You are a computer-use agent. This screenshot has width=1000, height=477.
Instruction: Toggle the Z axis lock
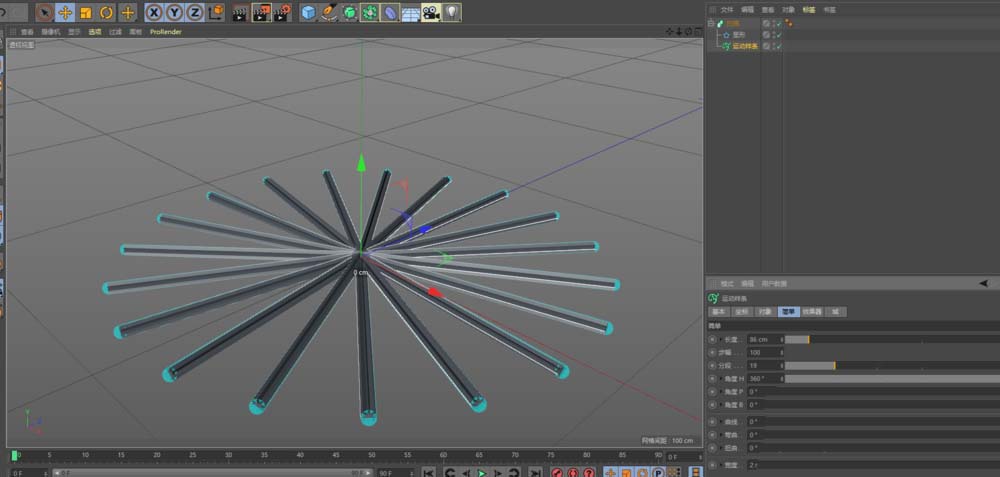(x=194, y=13)
